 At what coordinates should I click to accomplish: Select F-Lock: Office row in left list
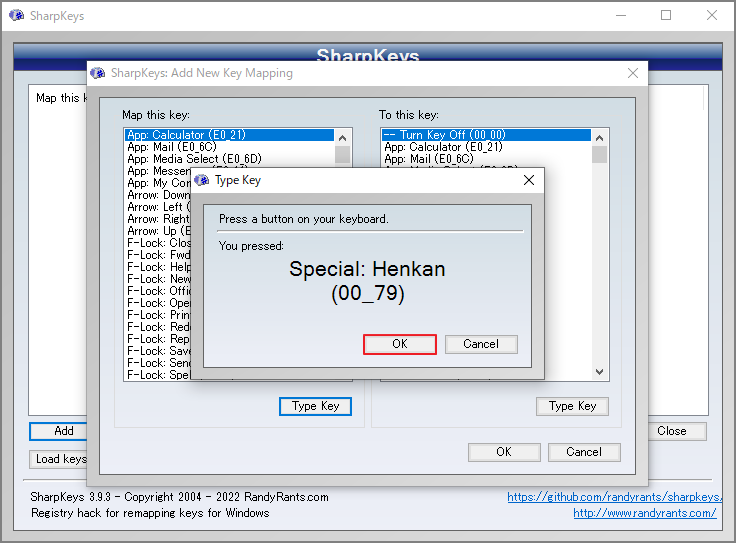coord(158,291)
